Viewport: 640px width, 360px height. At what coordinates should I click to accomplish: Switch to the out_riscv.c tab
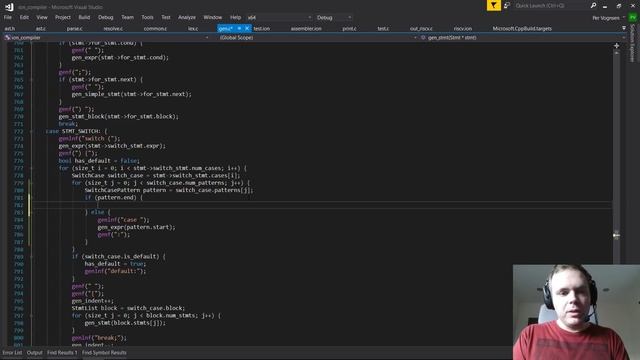(421, 29)
